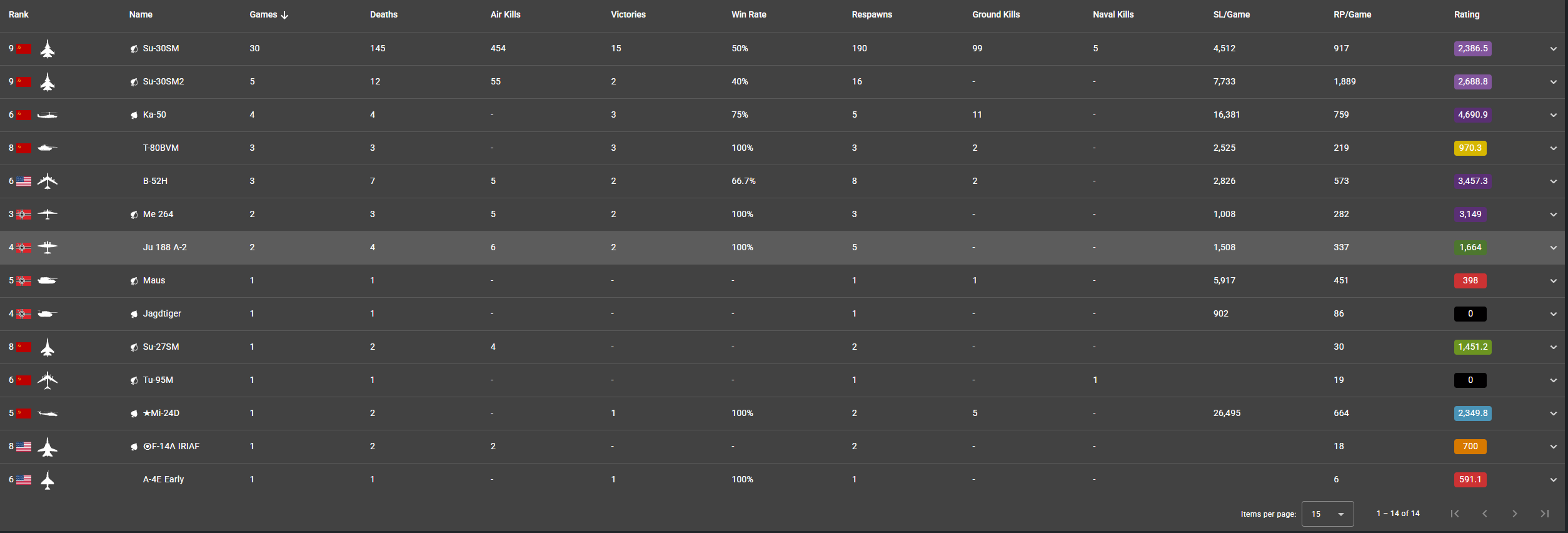Click the Tu-95M bomber aircraft icon
Screen dimensions: 1568x533
point(48,380)
